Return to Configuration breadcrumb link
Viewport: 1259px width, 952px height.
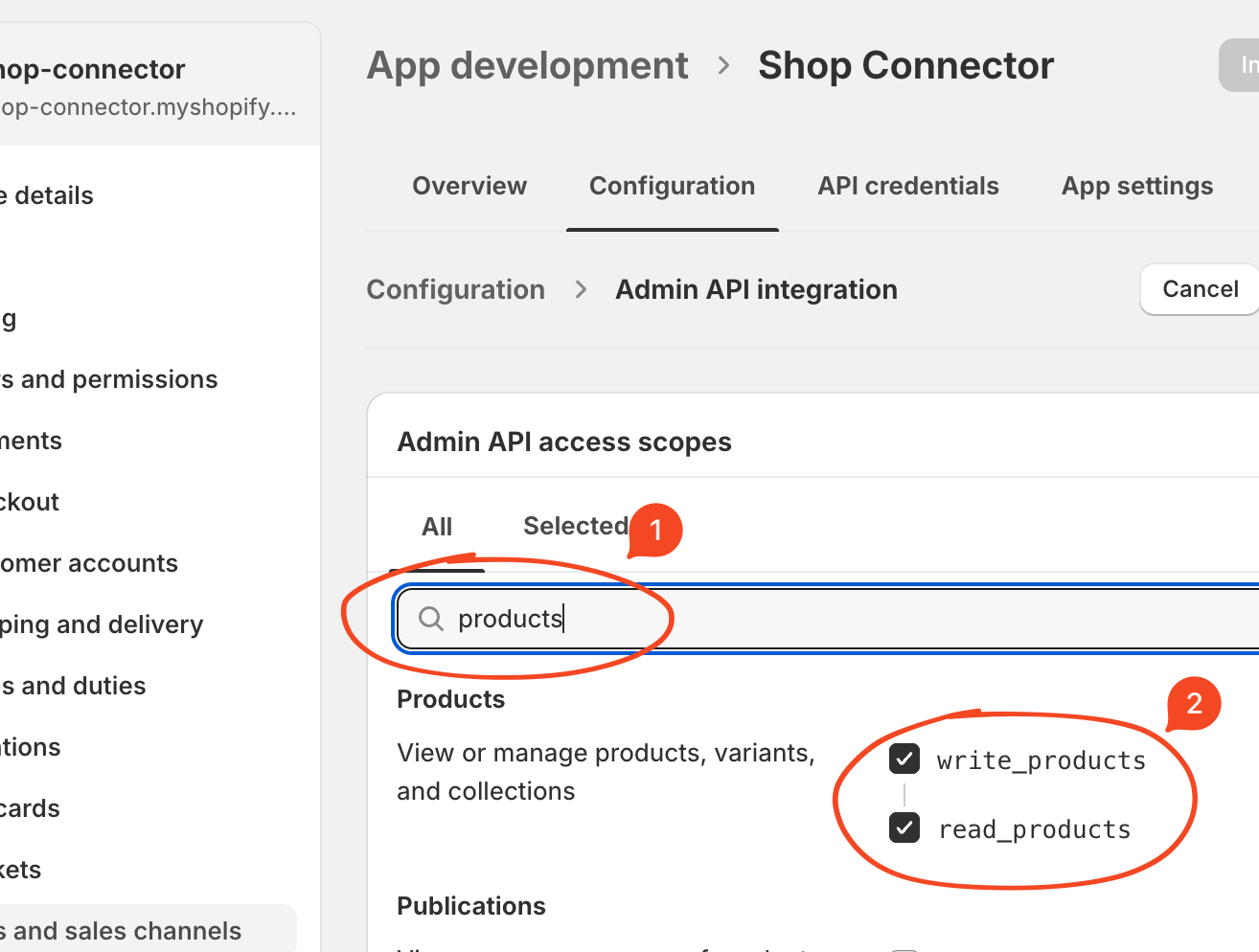[x=456, y=289]
